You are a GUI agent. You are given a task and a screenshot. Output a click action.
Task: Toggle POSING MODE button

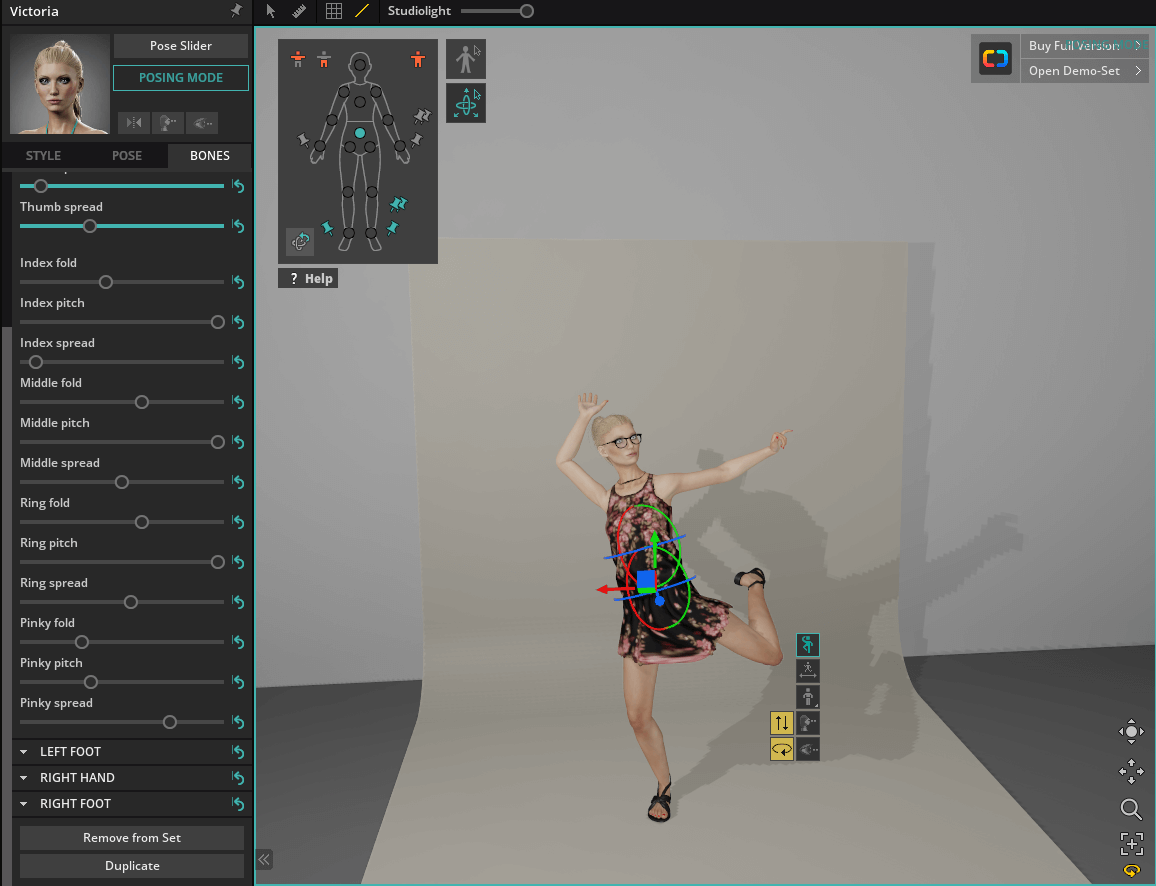pyautogui.click(x=181, y=78)
